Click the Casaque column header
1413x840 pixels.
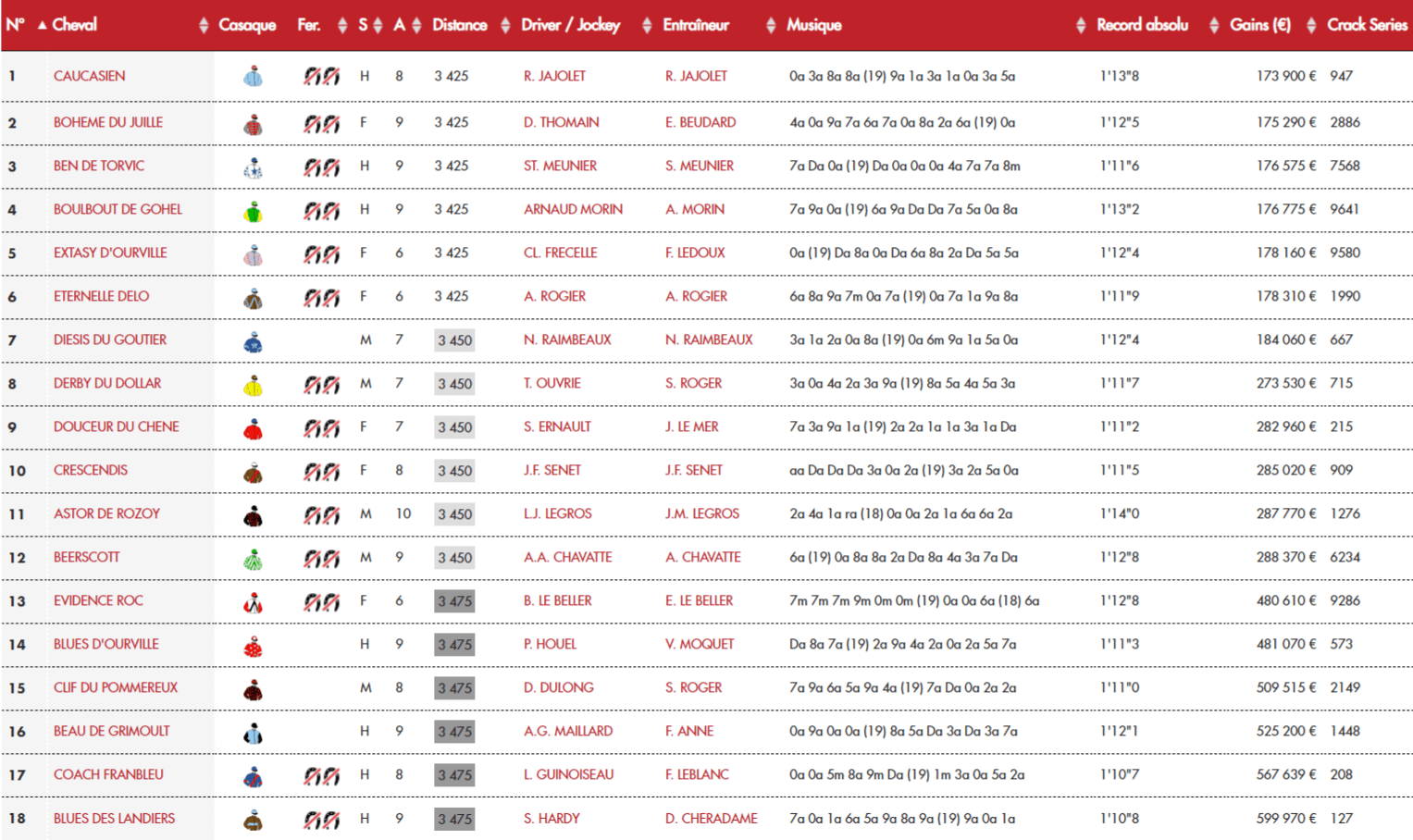click(x=247, y=25)
